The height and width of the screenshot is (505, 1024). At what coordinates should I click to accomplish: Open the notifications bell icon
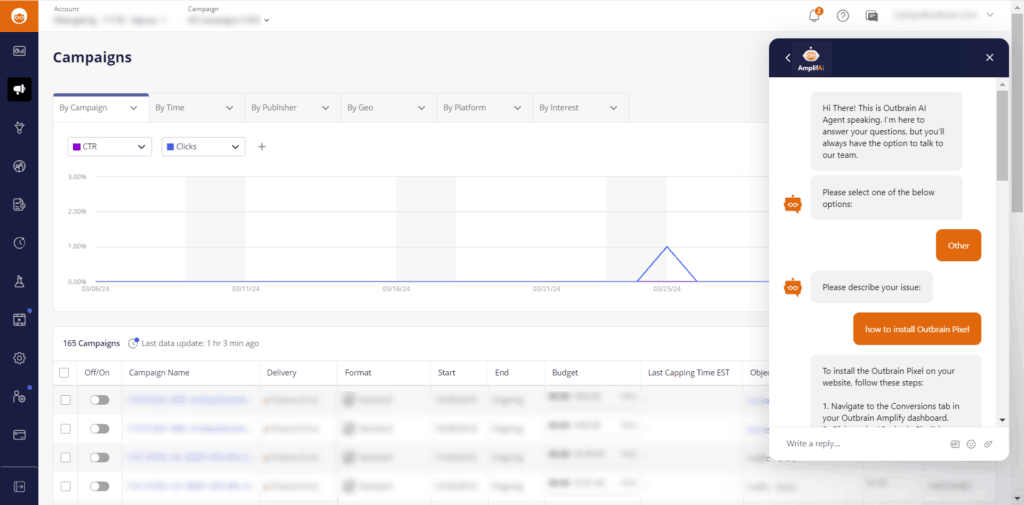pos(814,16)
